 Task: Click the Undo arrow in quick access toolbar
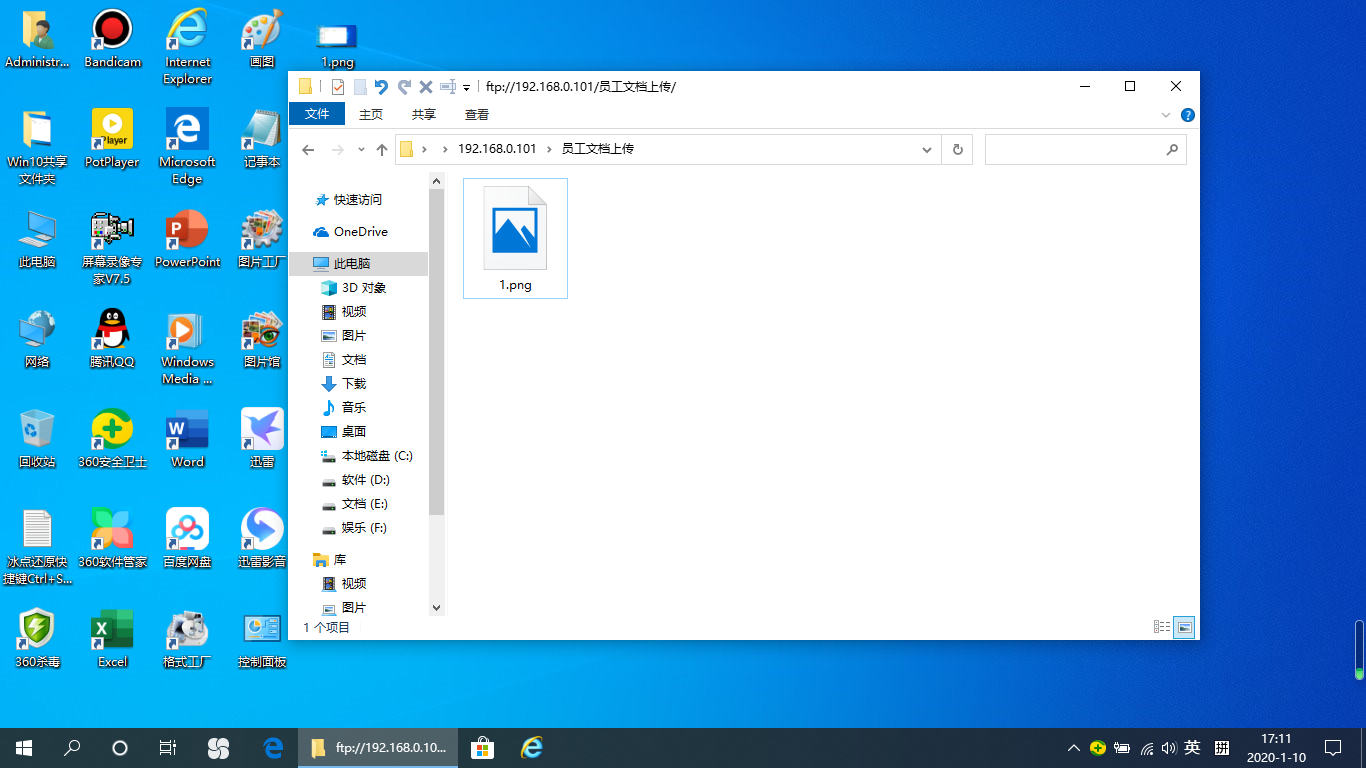pos(381,87)
